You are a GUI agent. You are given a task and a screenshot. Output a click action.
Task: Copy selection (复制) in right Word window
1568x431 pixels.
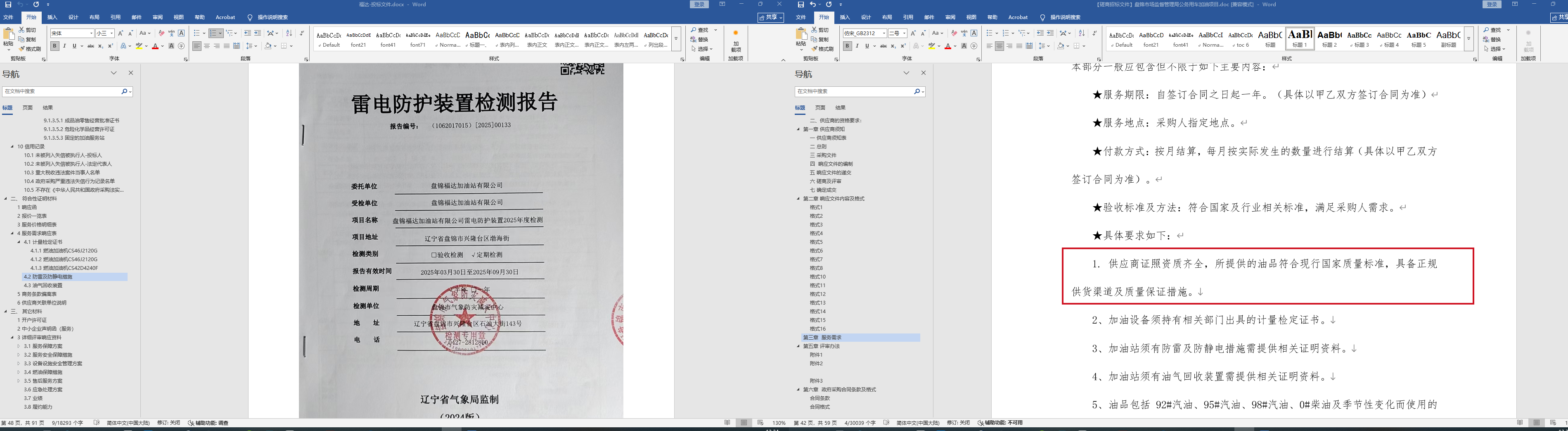coord(820,40)
